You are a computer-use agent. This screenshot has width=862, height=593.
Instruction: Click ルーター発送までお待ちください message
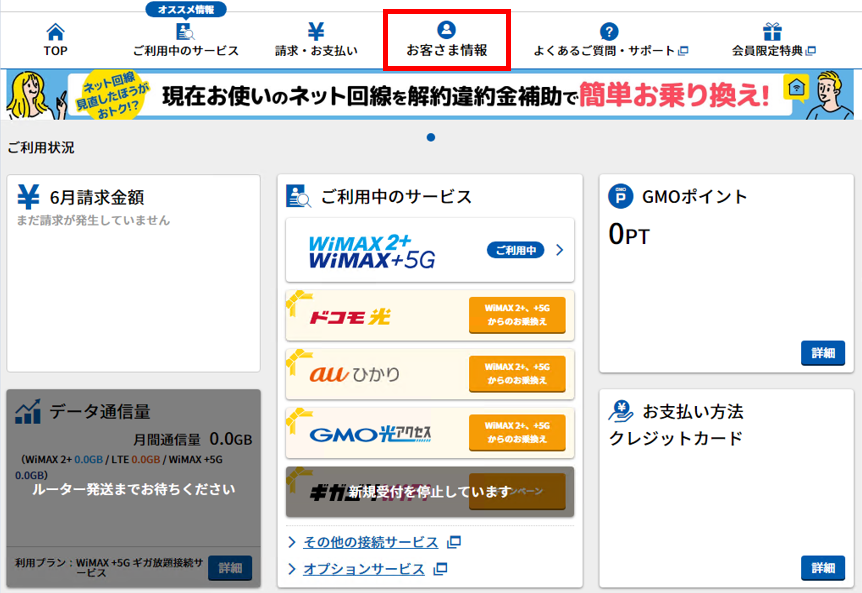point(134,489)
